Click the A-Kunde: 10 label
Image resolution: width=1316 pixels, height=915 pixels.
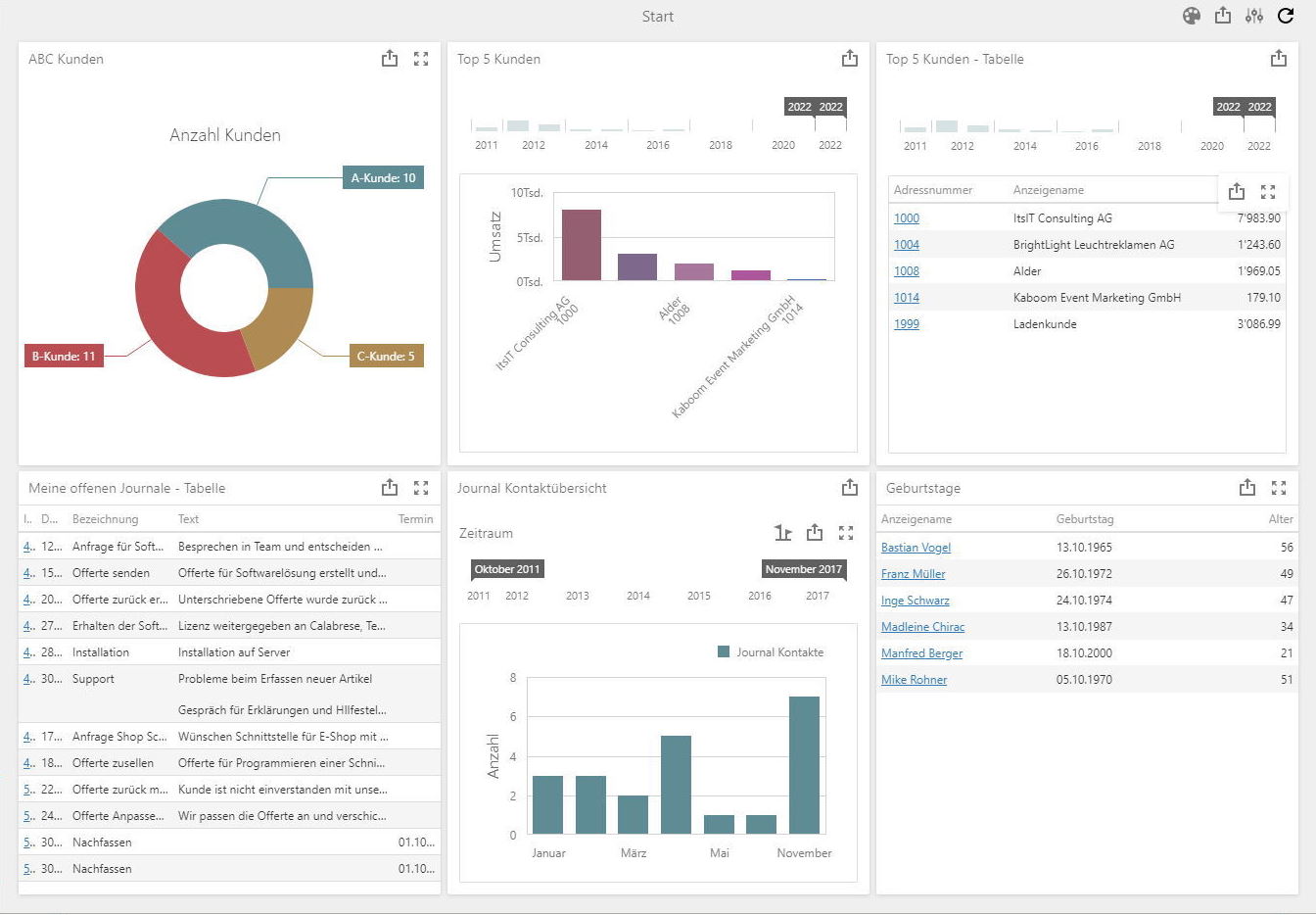(383, 178)
